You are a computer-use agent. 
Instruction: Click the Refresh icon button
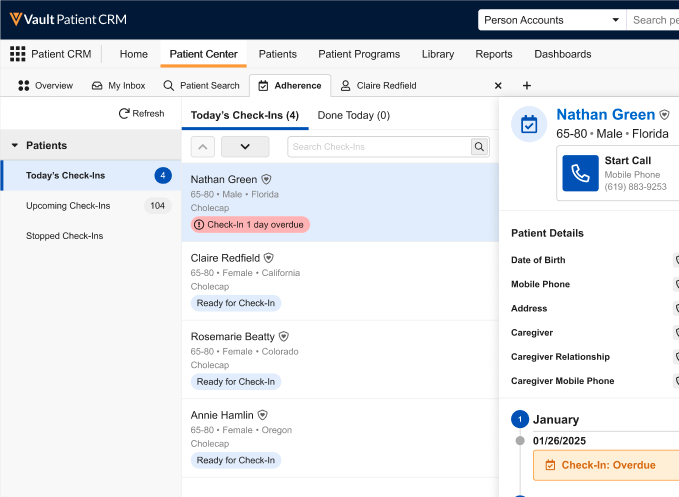(x=124, y=114)
